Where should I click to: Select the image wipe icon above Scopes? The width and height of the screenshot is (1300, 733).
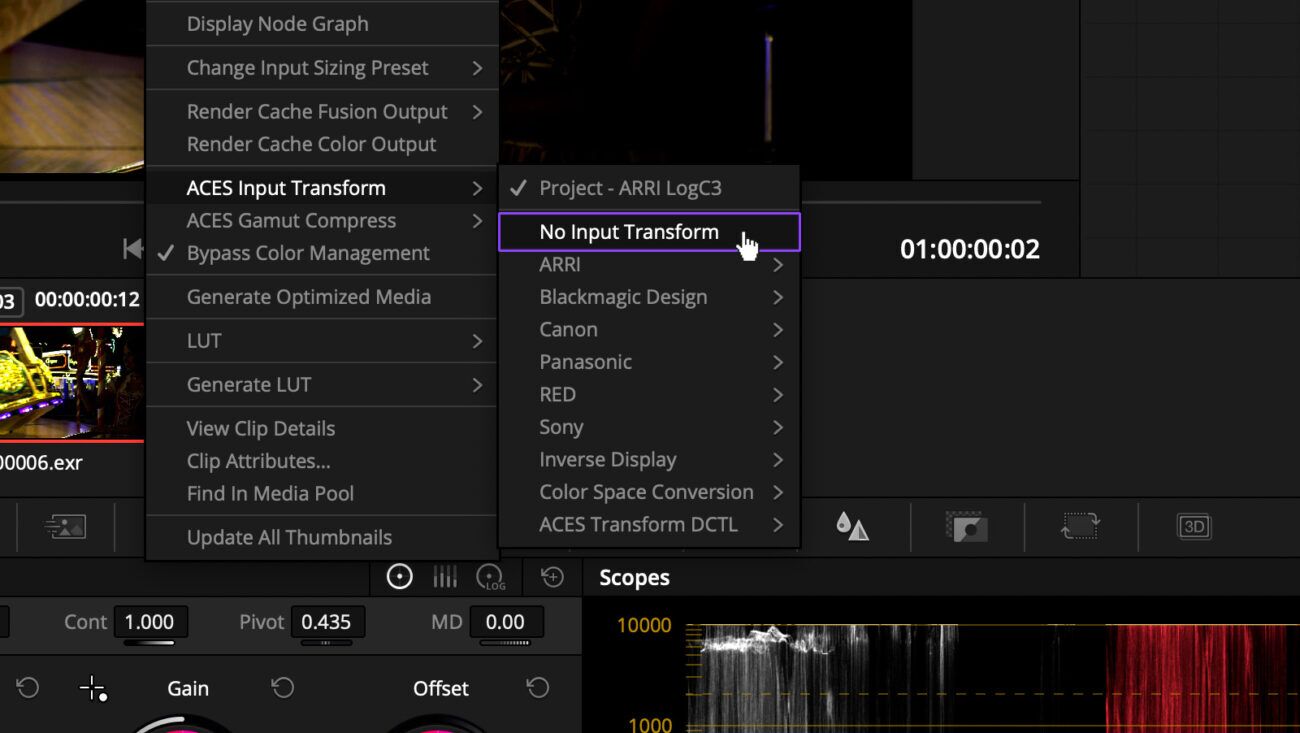(967, 526)
